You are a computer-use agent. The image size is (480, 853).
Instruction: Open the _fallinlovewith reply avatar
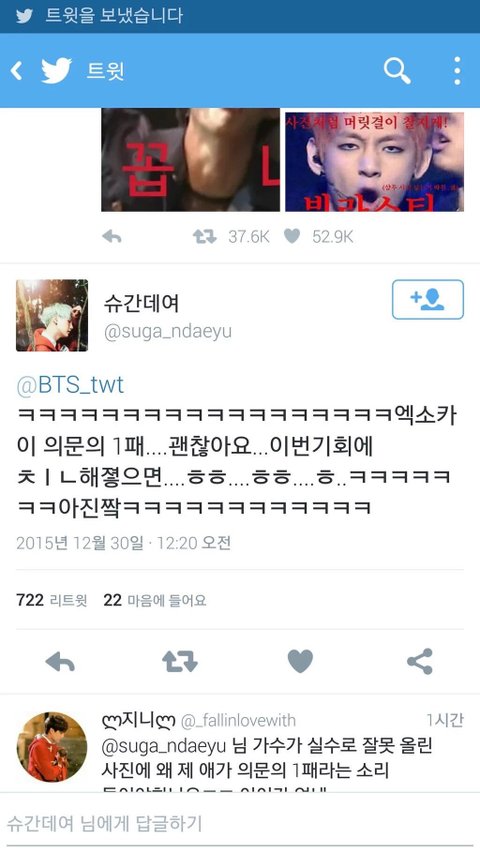52,747
